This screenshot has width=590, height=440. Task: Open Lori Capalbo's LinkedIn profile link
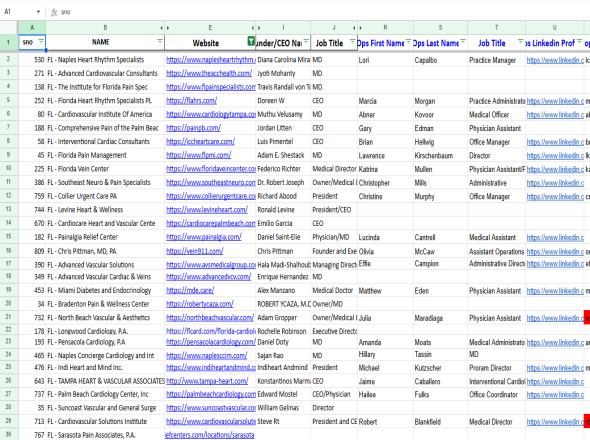(x=555, y=60)
